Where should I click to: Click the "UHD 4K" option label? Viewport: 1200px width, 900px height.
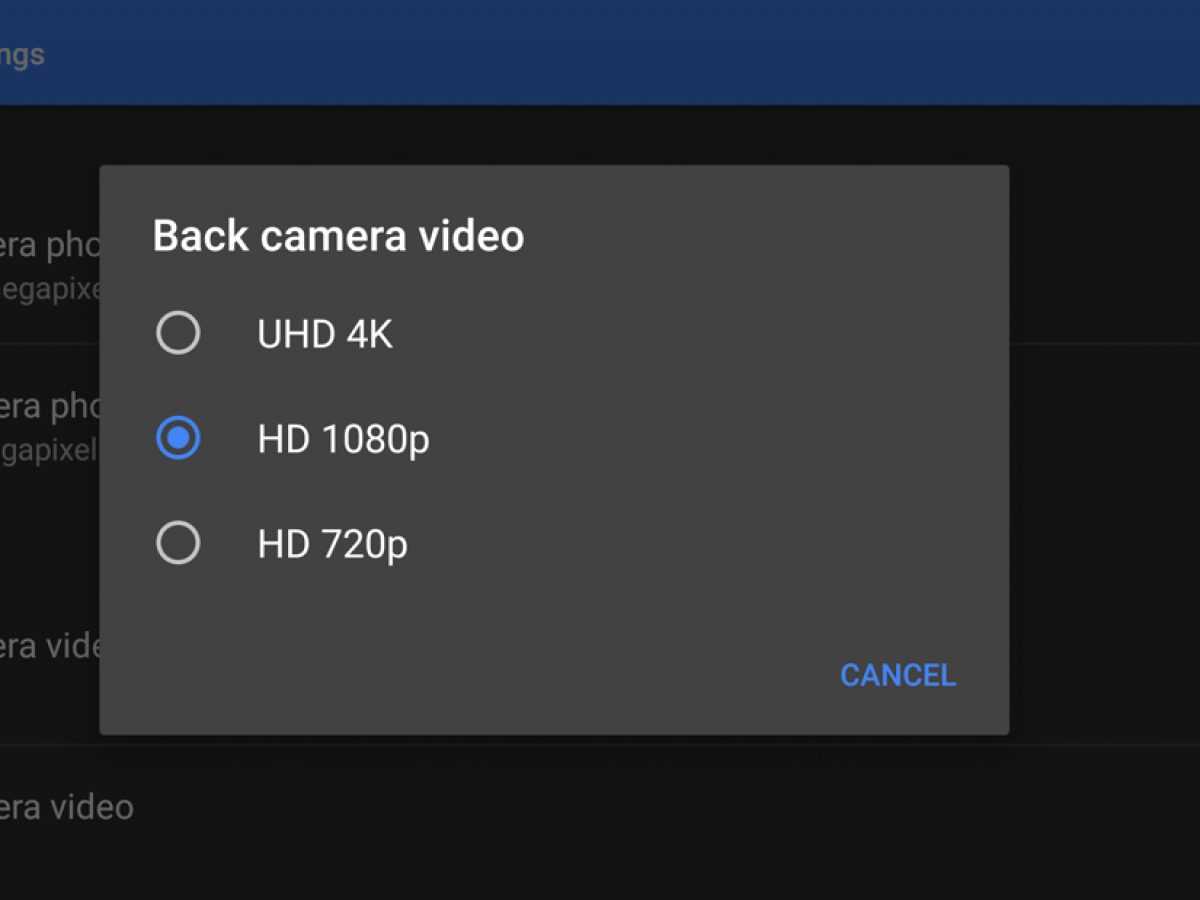tap(325, 334)
